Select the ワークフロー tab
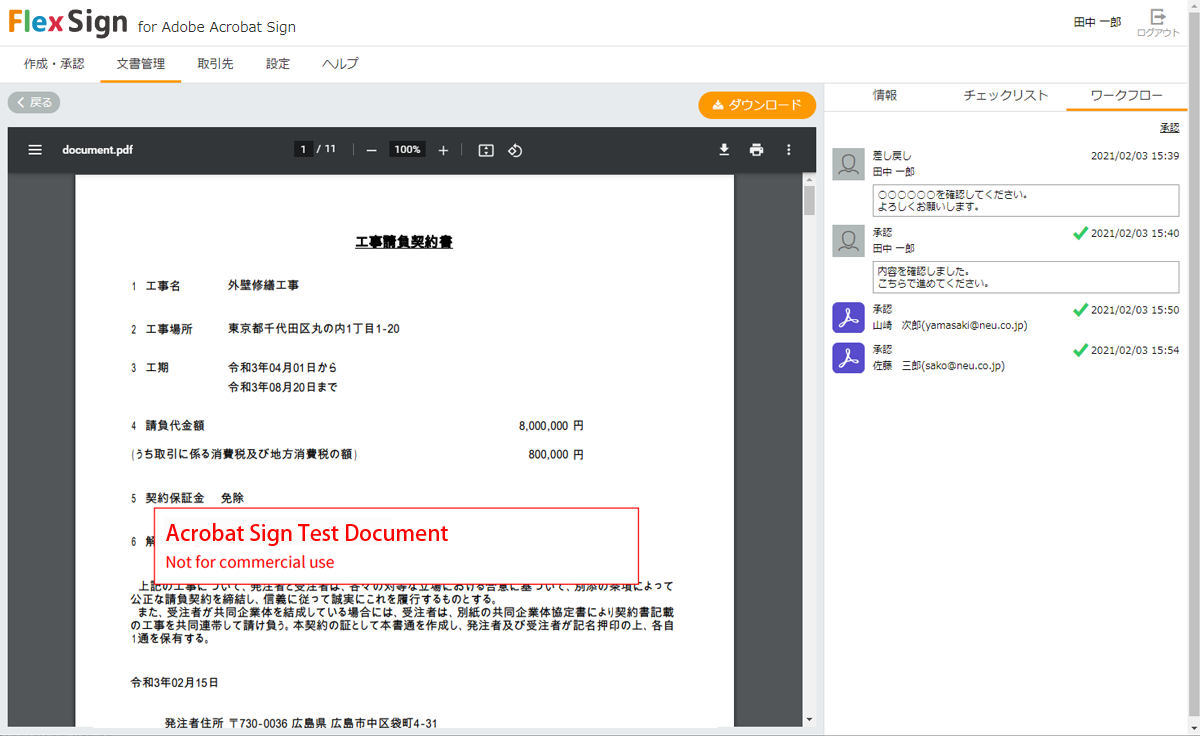 pyautogui.click(x=1127, y=95)
